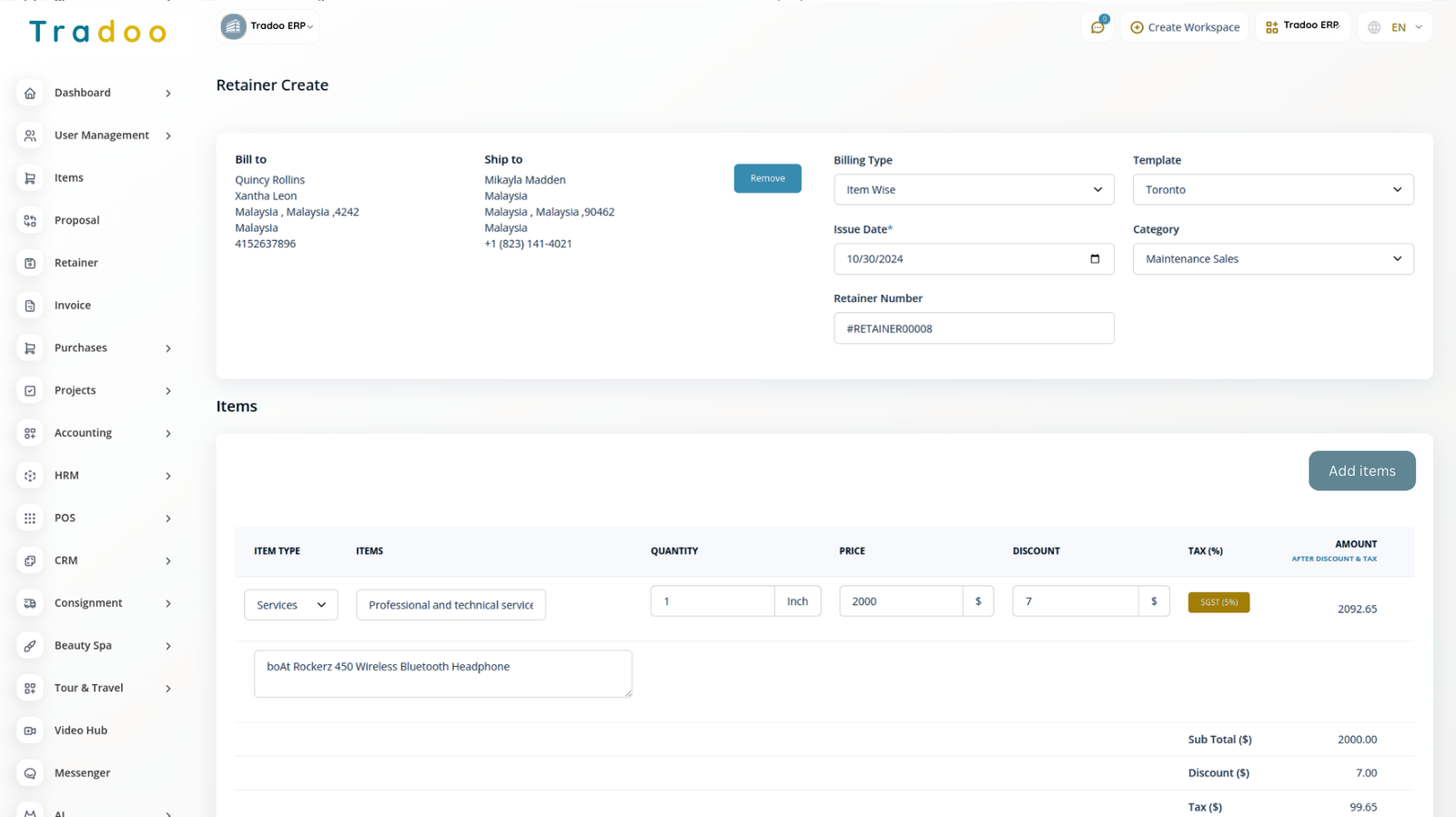Click the Proposal icon in sidebar
Screen dimensions: 1456x817
tap(30, 220)
